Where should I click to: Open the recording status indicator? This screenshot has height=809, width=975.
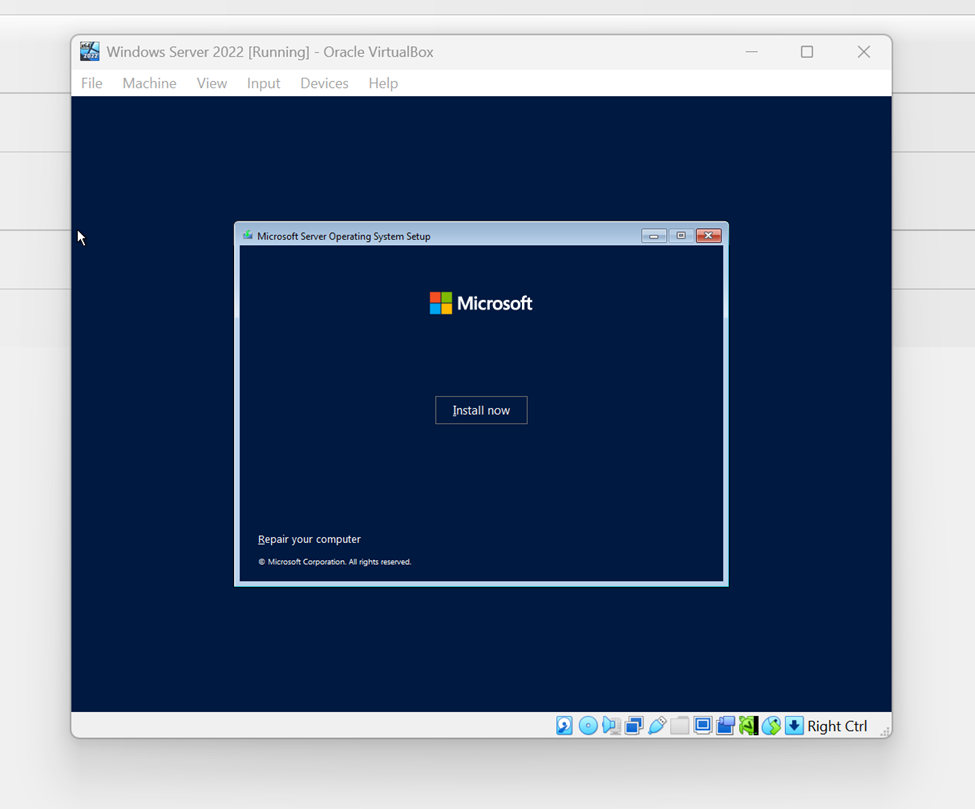coord(725,726)
